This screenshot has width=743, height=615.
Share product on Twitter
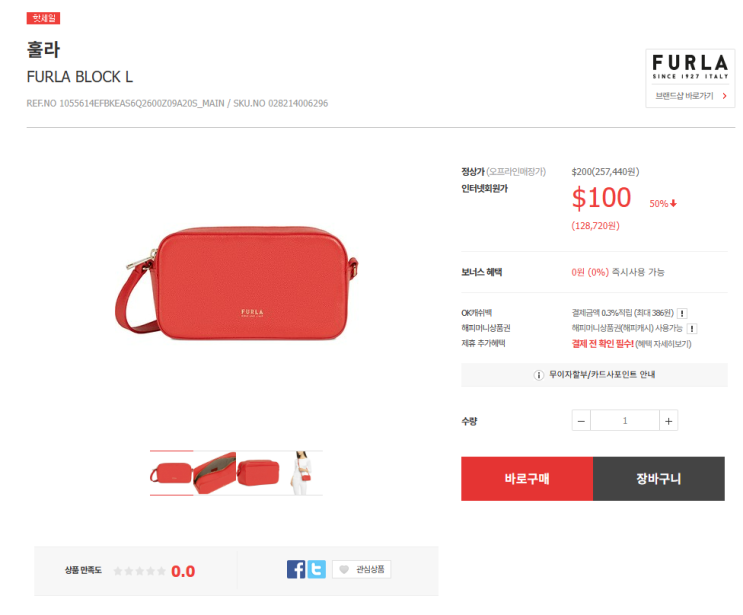click(317, 569)
